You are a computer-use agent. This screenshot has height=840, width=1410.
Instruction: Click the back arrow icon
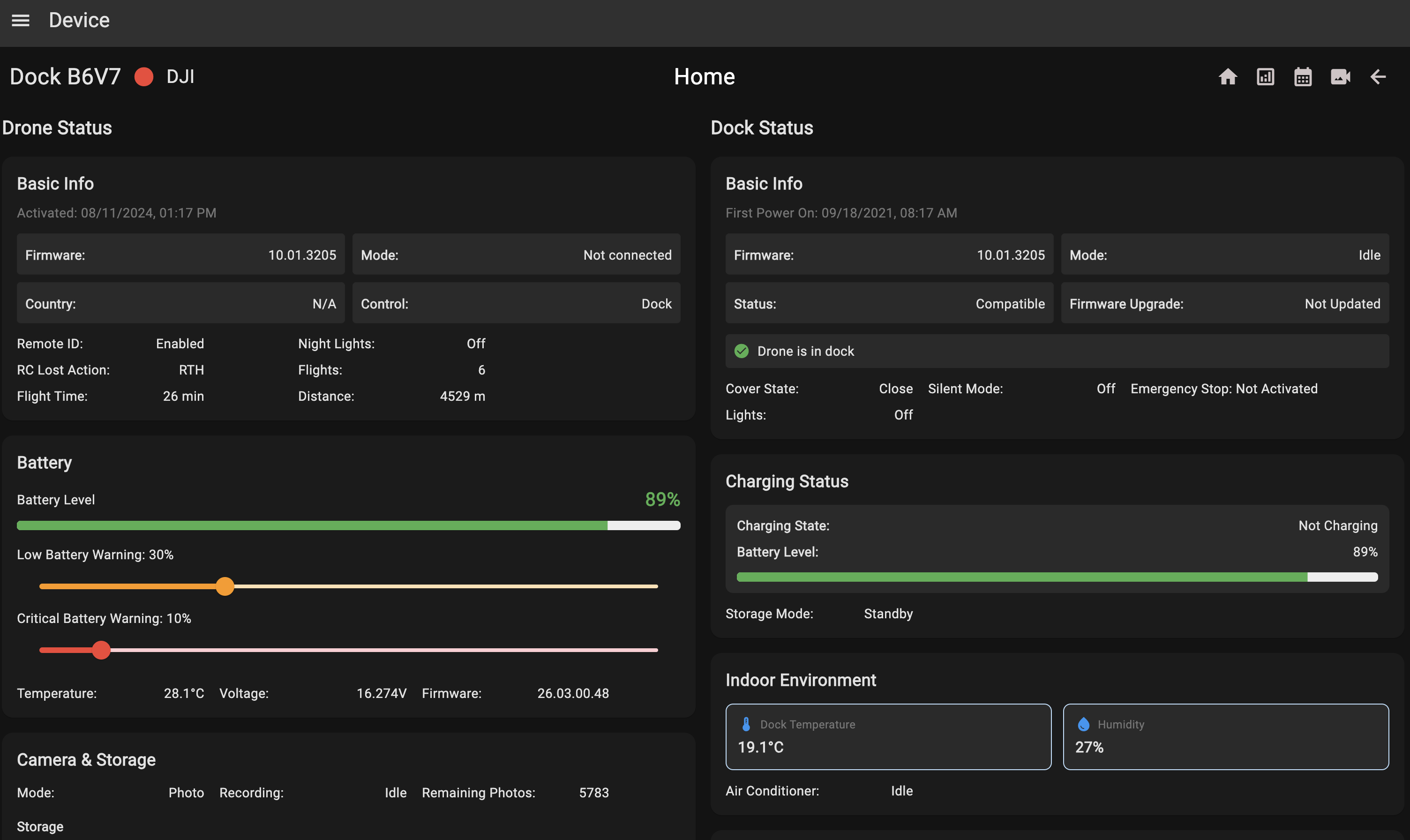[x=1378, y=76]
